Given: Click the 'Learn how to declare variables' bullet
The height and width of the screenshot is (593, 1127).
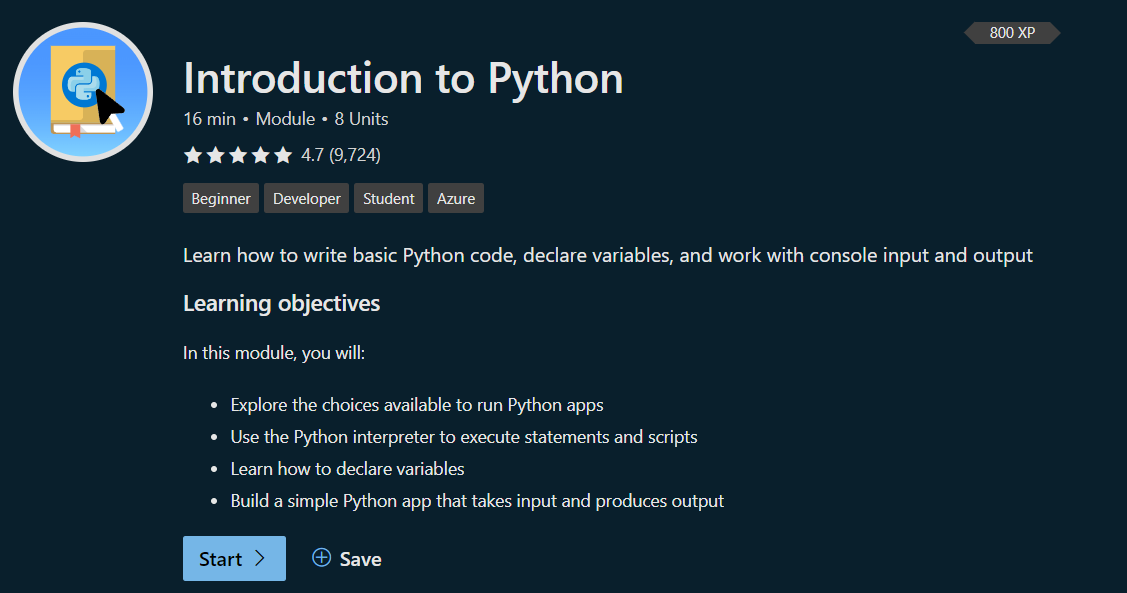Looking at the screenshot, I should 347,468.
